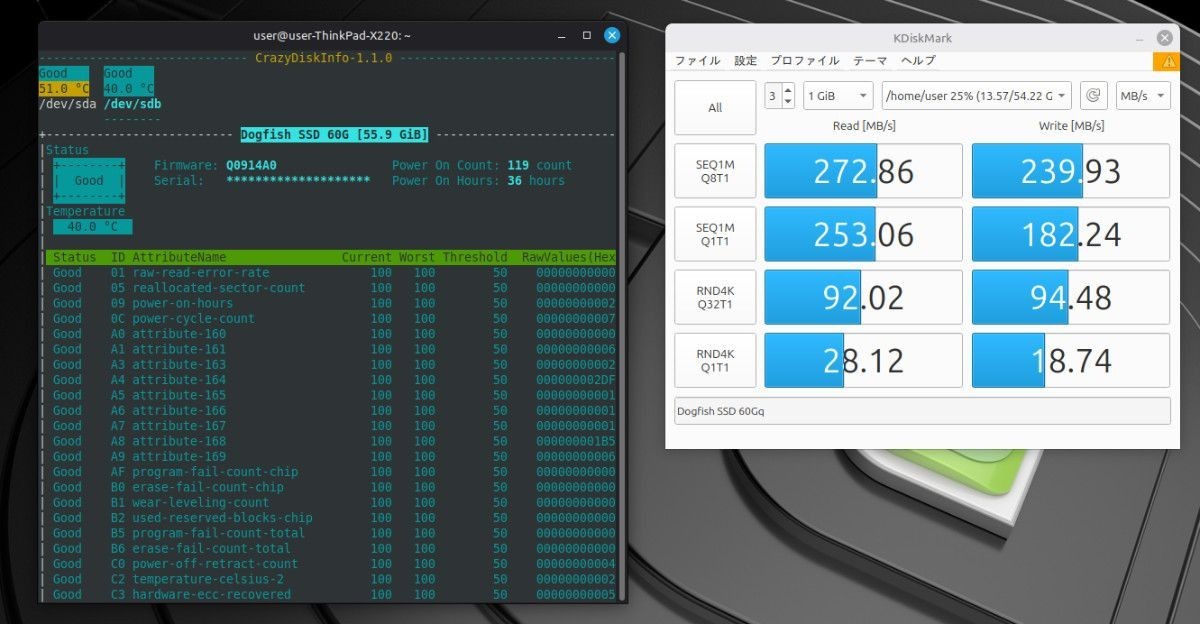The width and height of the screenshot is (1200, 624).
Task: Click the hardware-ecc-recovered row
Action: pos(331,594)
